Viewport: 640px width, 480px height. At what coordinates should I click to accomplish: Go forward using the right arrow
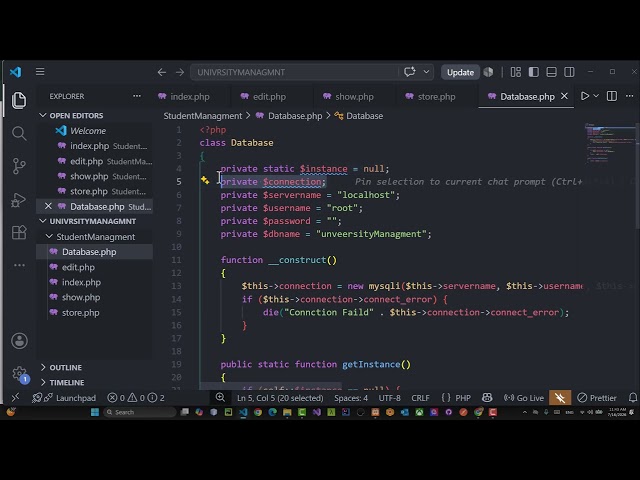pyautogui.click(x=180, y=72)
